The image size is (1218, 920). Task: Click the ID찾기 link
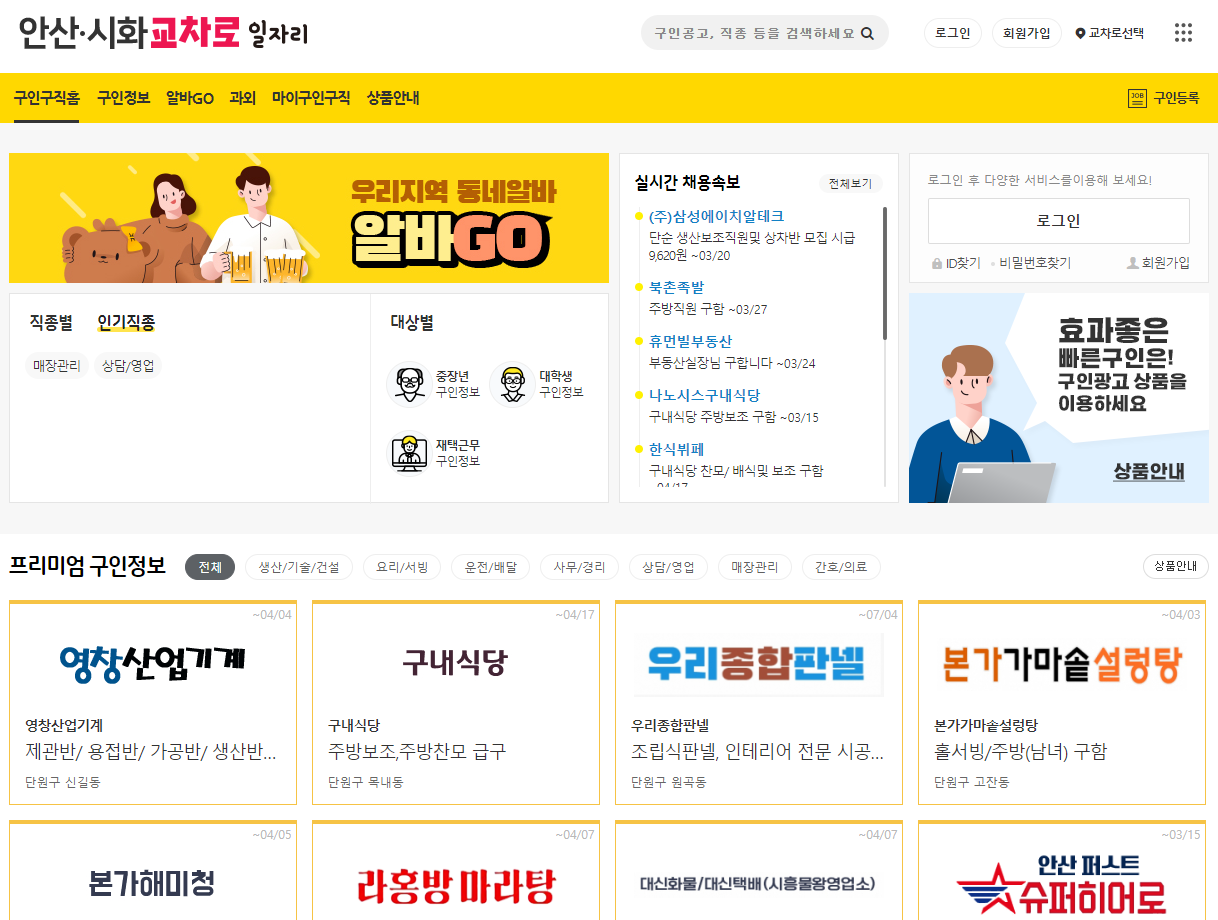click(x=963, y=263)
